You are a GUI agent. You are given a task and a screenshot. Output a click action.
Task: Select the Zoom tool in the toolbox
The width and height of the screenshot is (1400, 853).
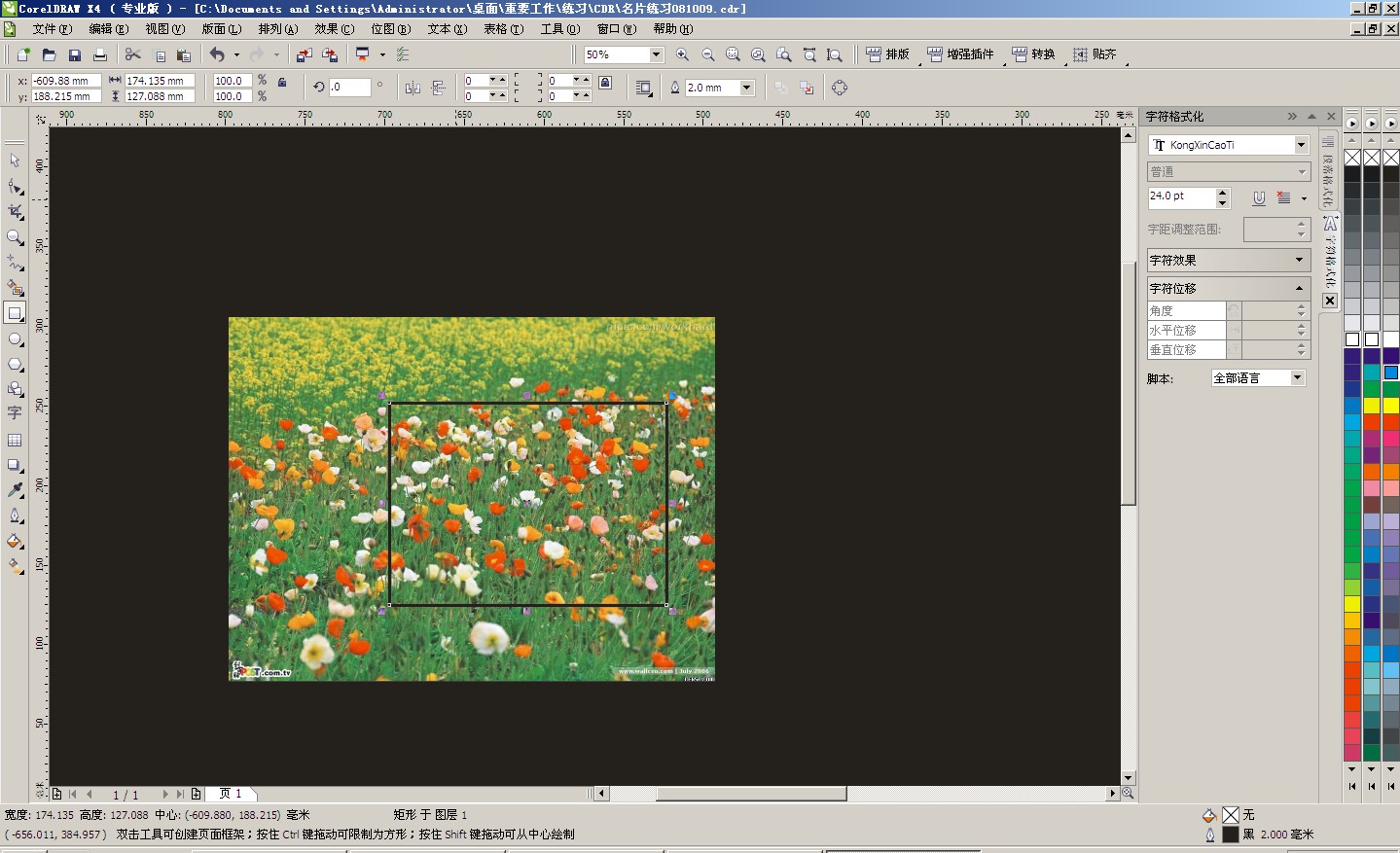pos(15,236)
